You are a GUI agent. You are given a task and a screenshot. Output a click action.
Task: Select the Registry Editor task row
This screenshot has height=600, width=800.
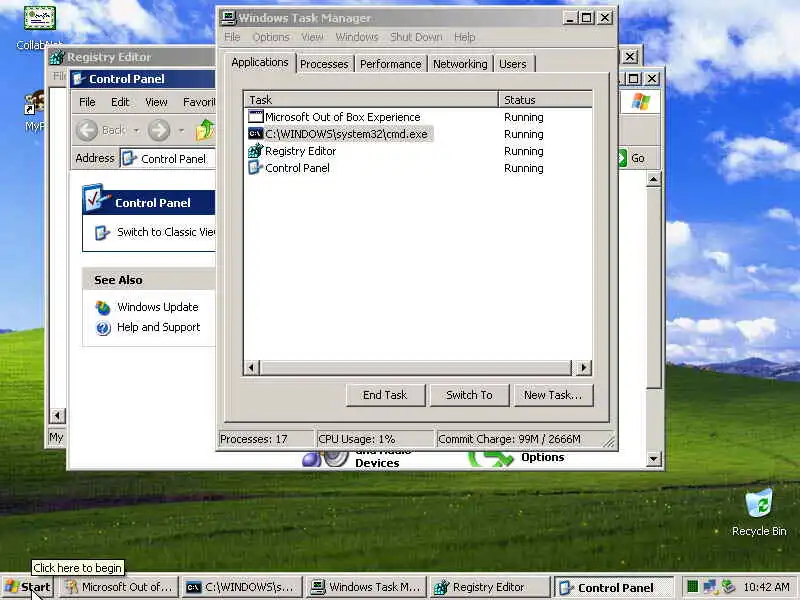(292, 152)
